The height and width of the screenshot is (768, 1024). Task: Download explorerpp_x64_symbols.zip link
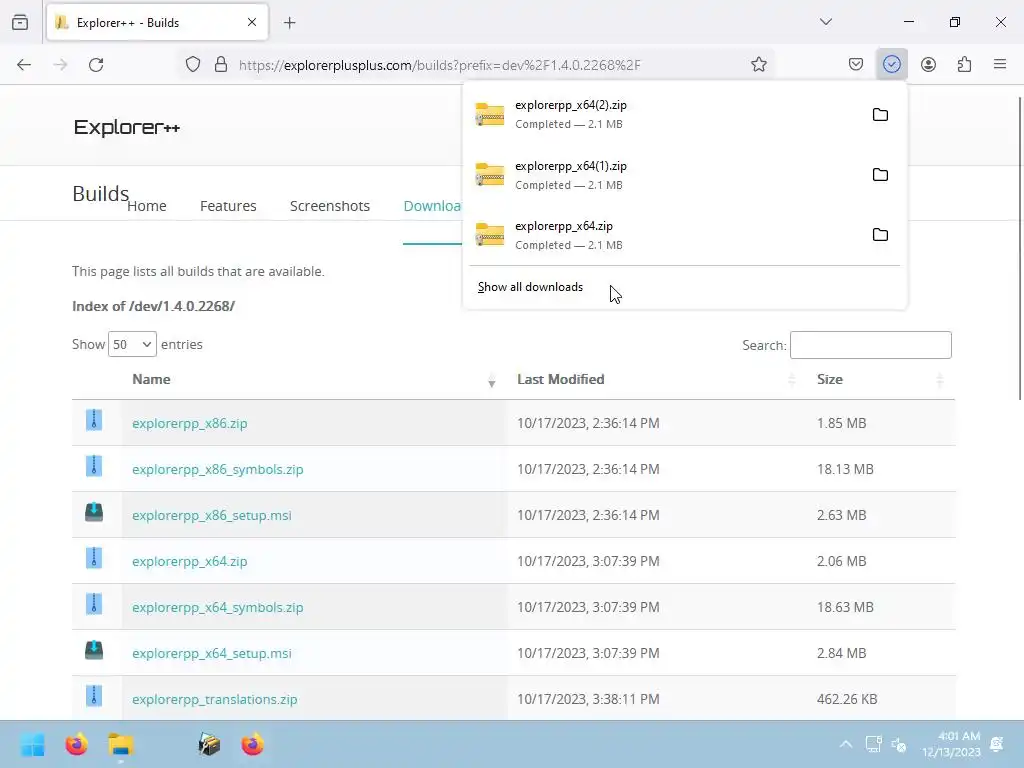point(217,607)
